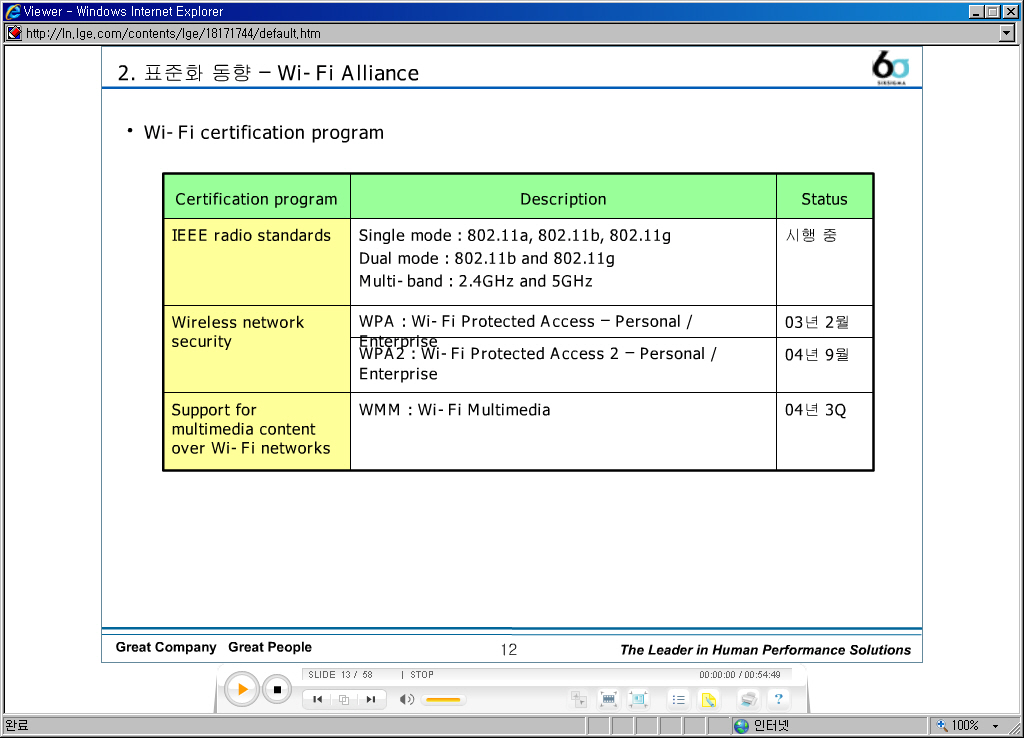Skip to the next slide
Image resolution: width=1024 pixels, height=738 pixels.
370,700
